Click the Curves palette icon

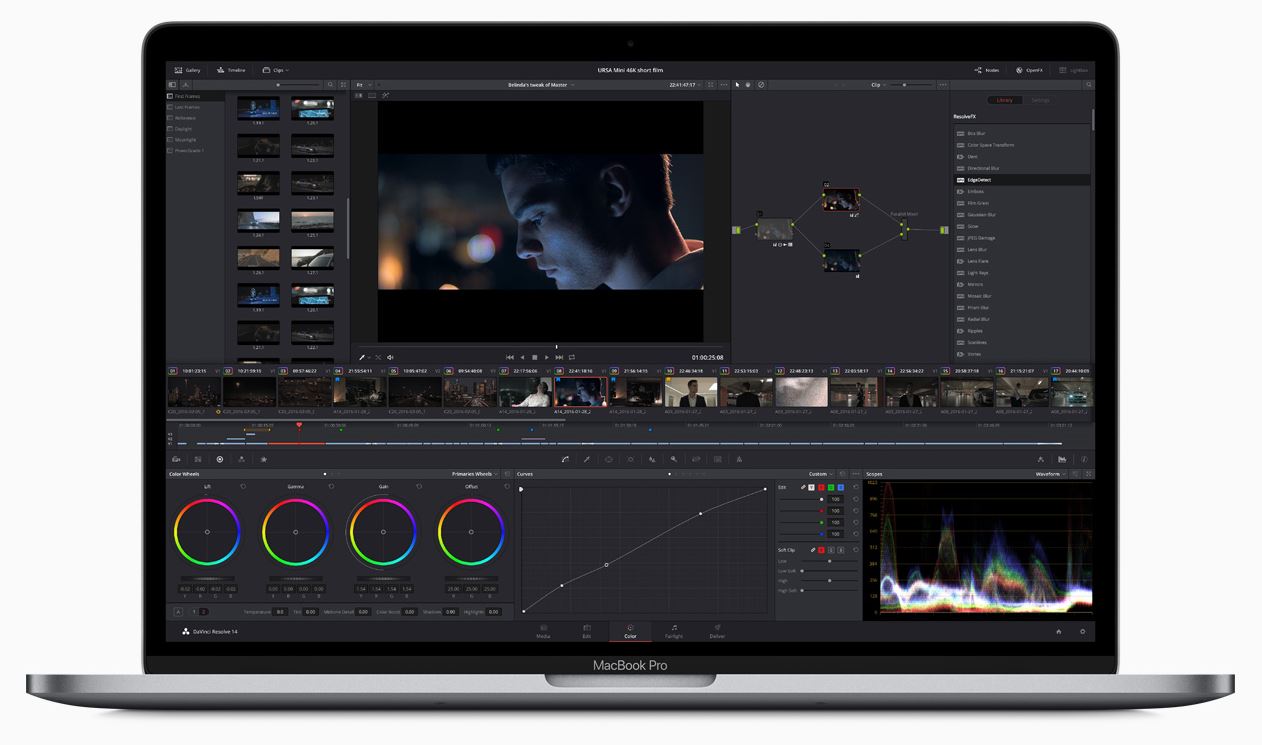565,459
